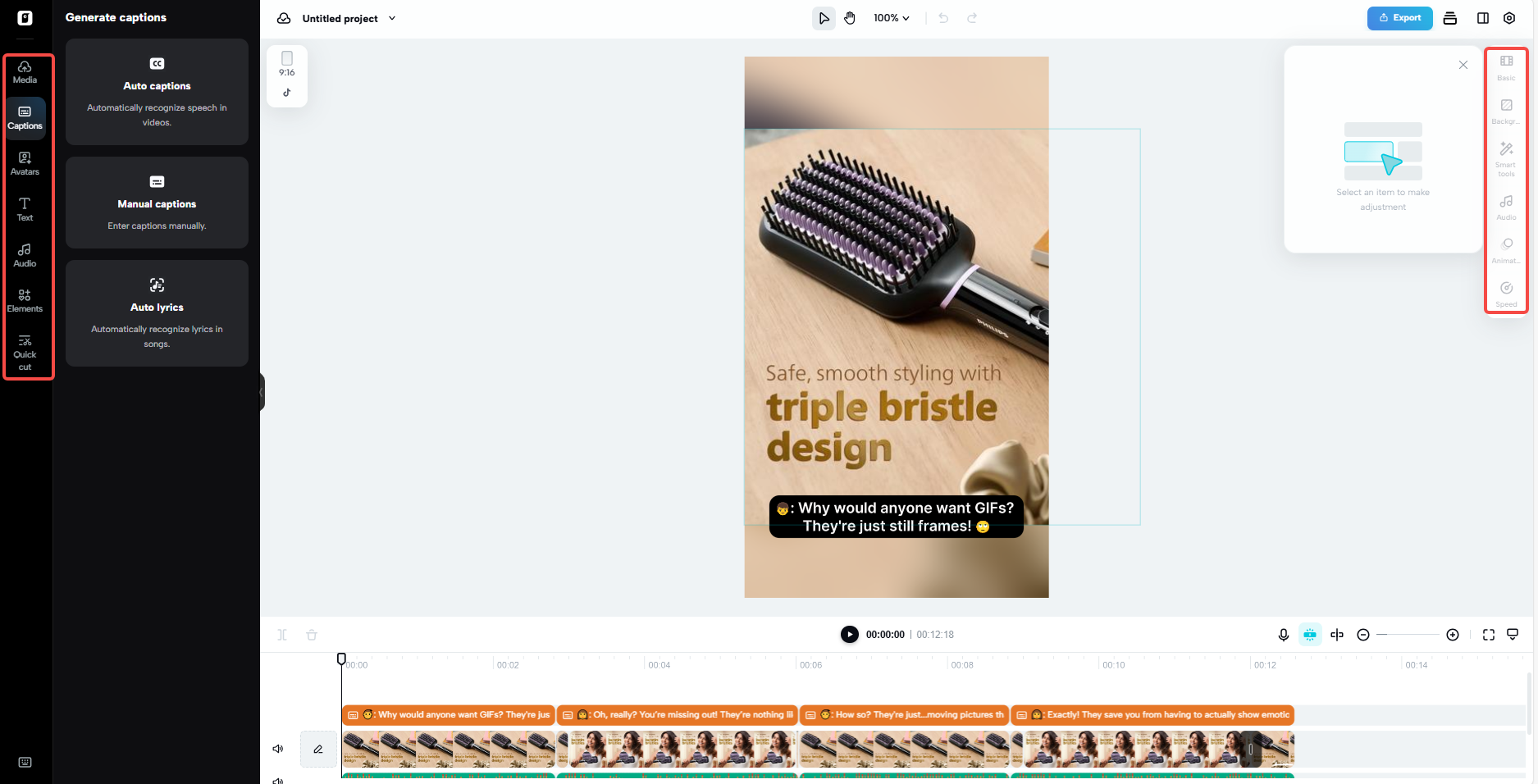The height and width of the screenshot is (784, 1538).
Task: Select caption clip 'Oh, really? You're missing out!'
Action: click(677, 715)
